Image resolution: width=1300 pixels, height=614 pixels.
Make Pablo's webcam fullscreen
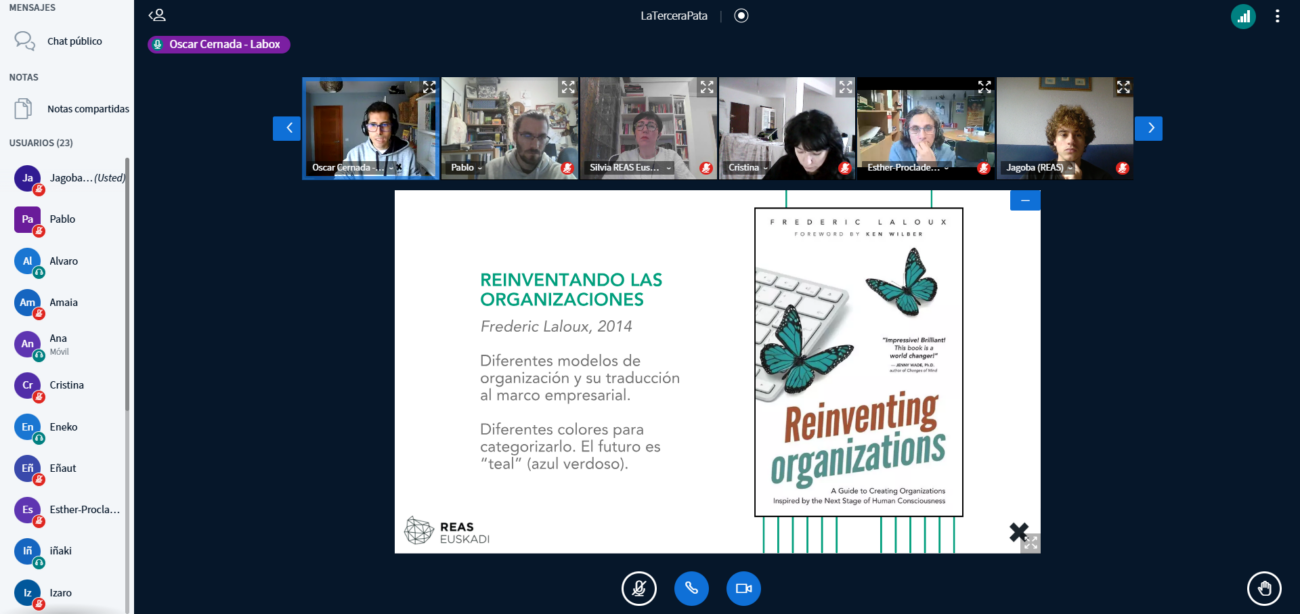(x=568, y=87)
